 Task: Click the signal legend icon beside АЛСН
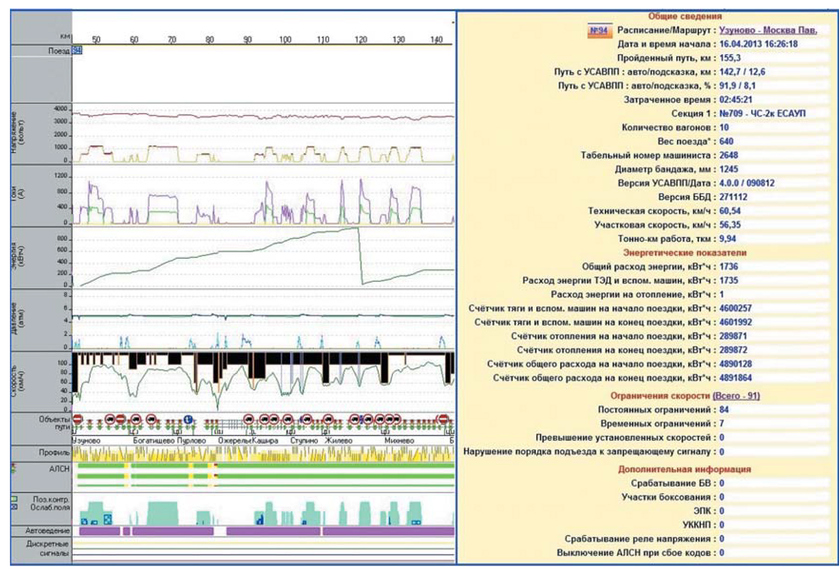tap(12, 467)
